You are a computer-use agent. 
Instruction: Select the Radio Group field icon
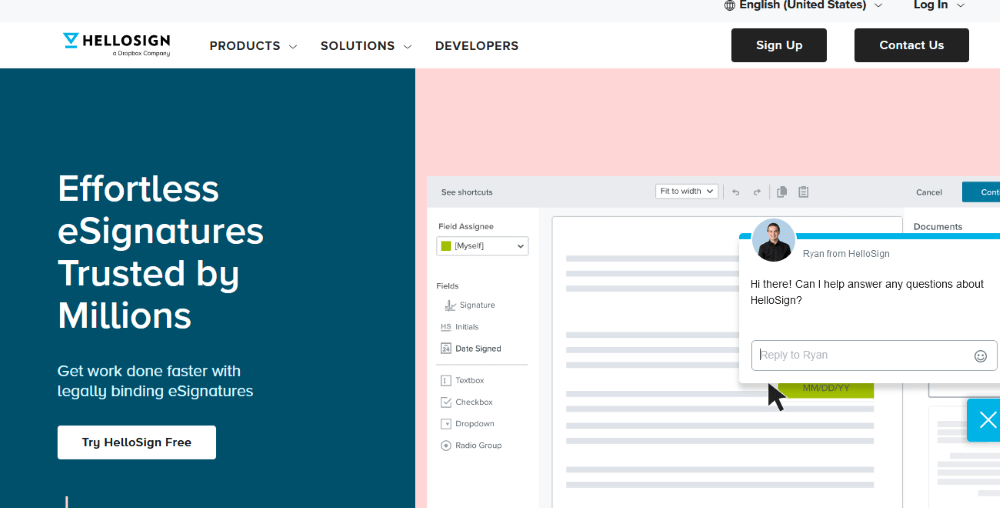click(446, 446)
